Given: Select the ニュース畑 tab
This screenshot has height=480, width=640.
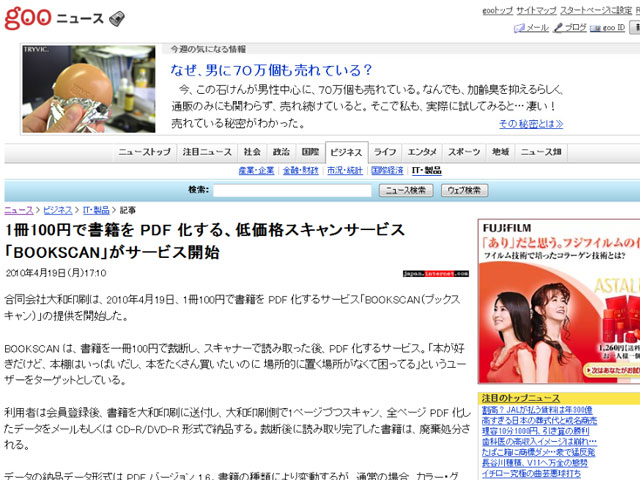Looking at the screenshot, I should tap(541, 152).
